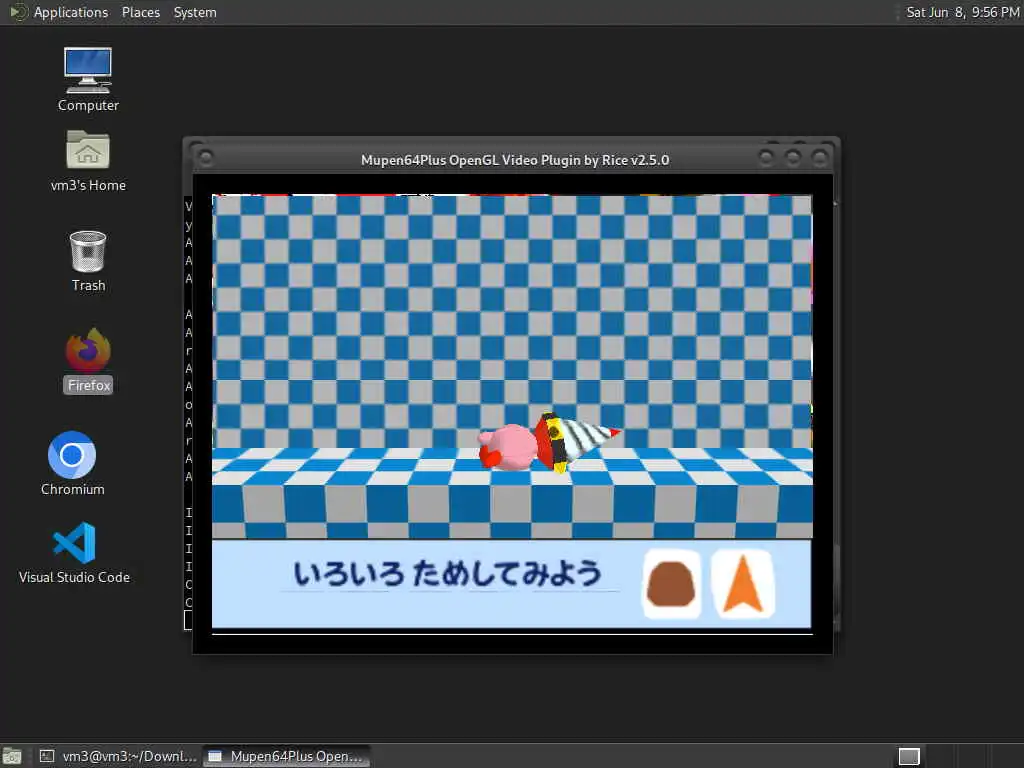The image size is (1024, 768).
Task: Click the show desktop icon in bottom panel
Action: pyautogui.click(x=12, y=756)
